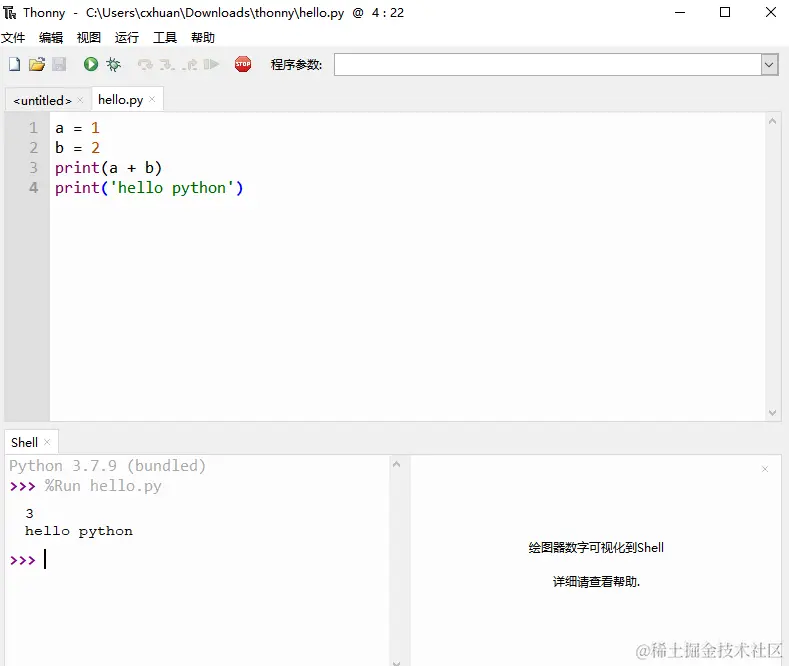Click the code line 'a = 1'
The width and height of the screenshot is (789, 666).
(x=77, y=128)
